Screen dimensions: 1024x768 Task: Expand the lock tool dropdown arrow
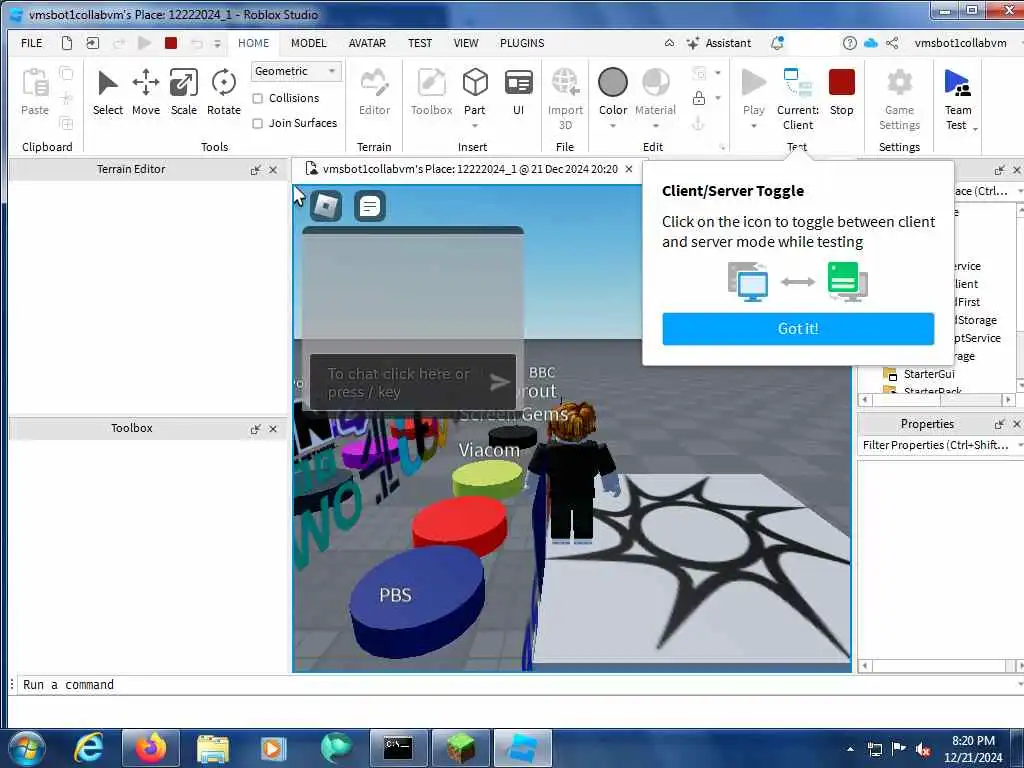tap(718, 99)
